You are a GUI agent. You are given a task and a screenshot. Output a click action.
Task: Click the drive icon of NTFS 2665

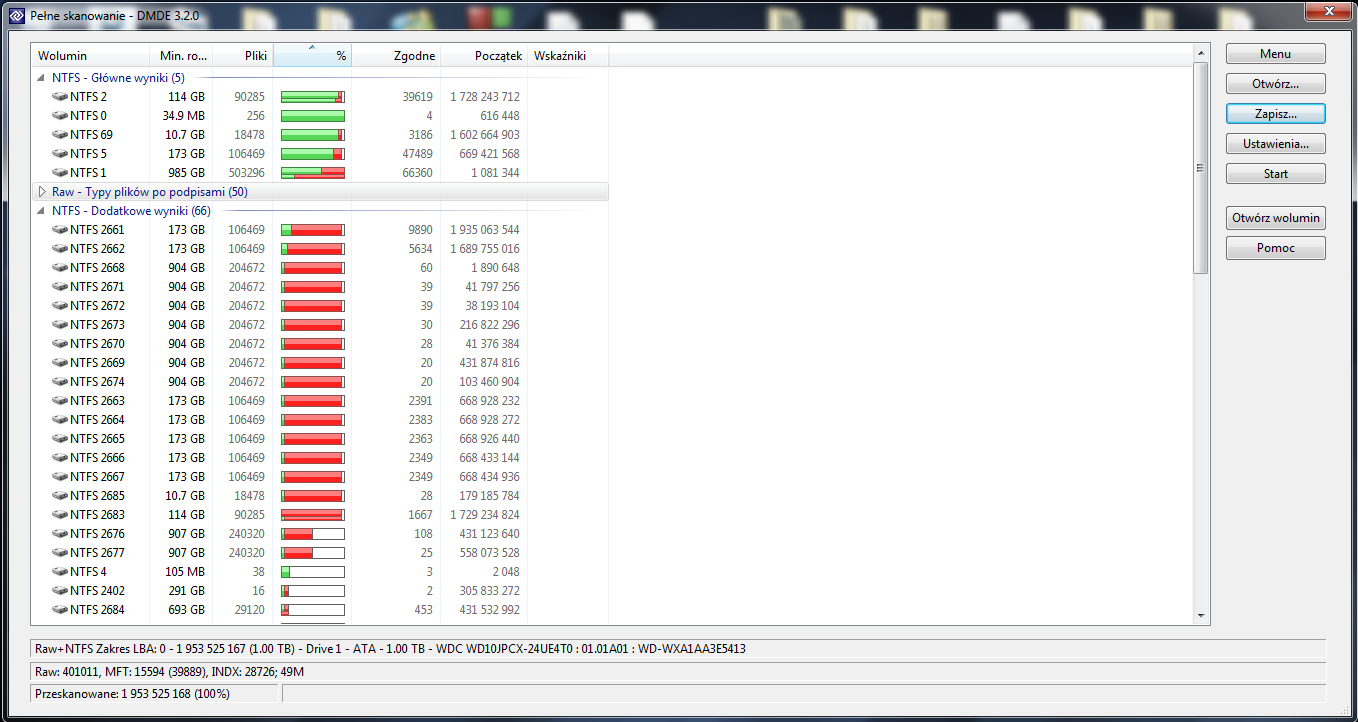(60, 439)
